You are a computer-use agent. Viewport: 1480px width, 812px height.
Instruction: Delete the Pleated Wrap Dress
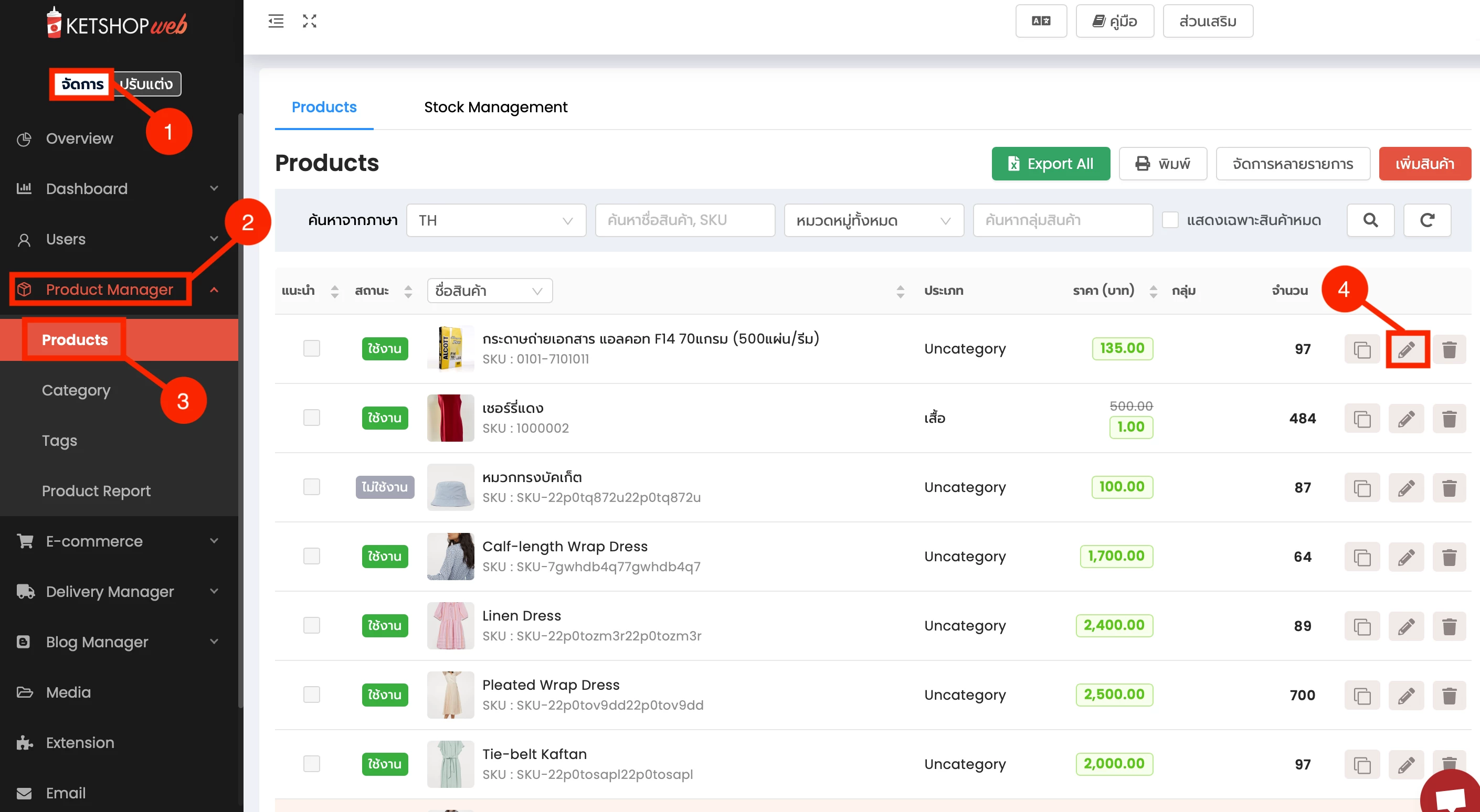pyautogui.click(x=1450, y=696)
